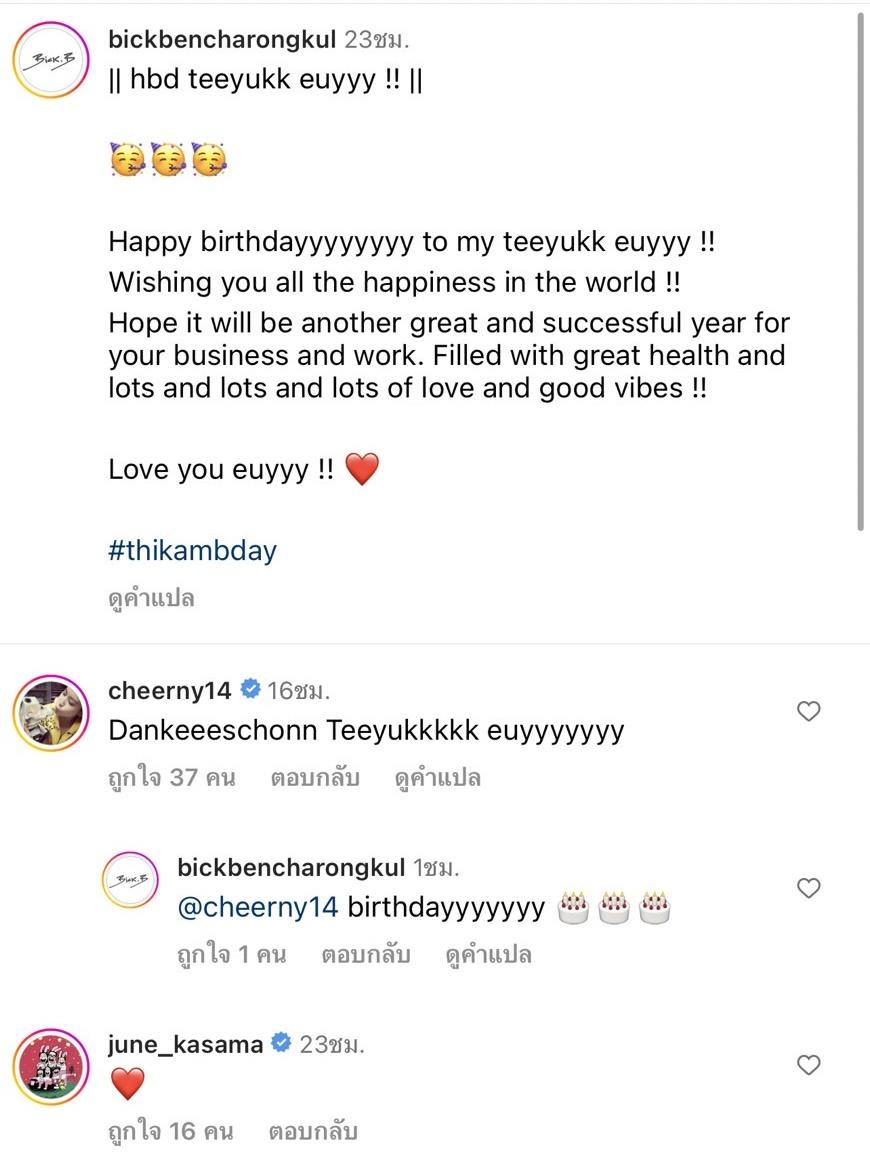Viewport: 870px width, 1174px height.
Task: Open bickbencharongkul's profile picture at the top
Action: tap(48, 60)
